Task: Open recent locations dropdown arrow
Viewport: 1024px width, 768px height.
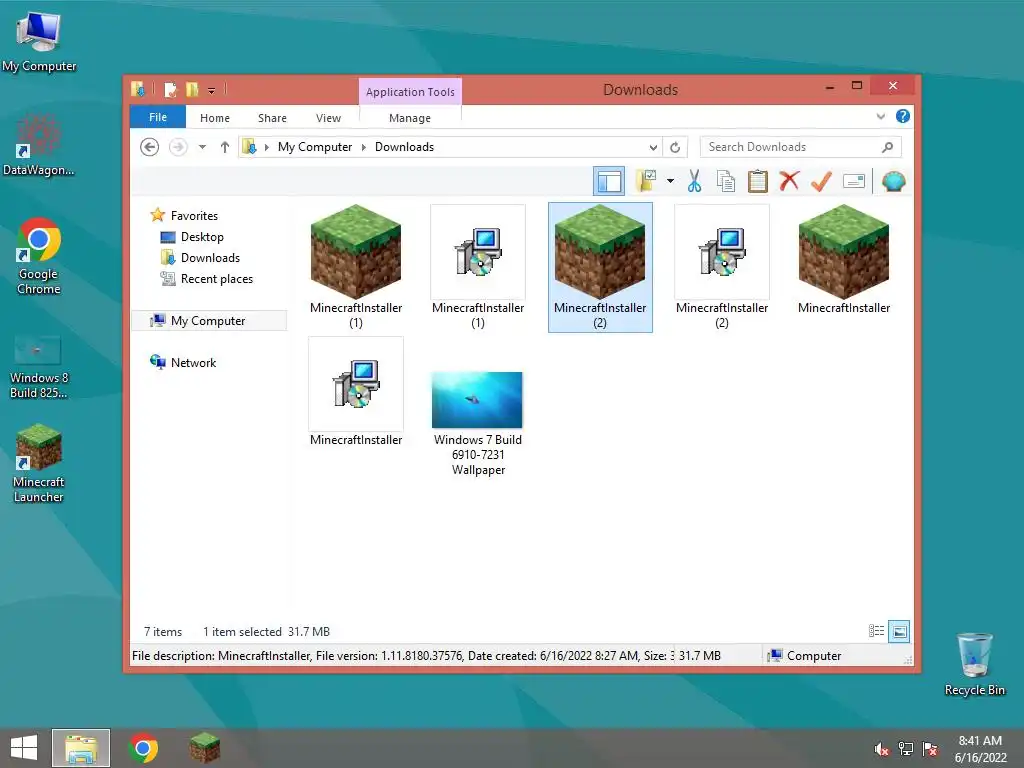Action: point(202,147)
